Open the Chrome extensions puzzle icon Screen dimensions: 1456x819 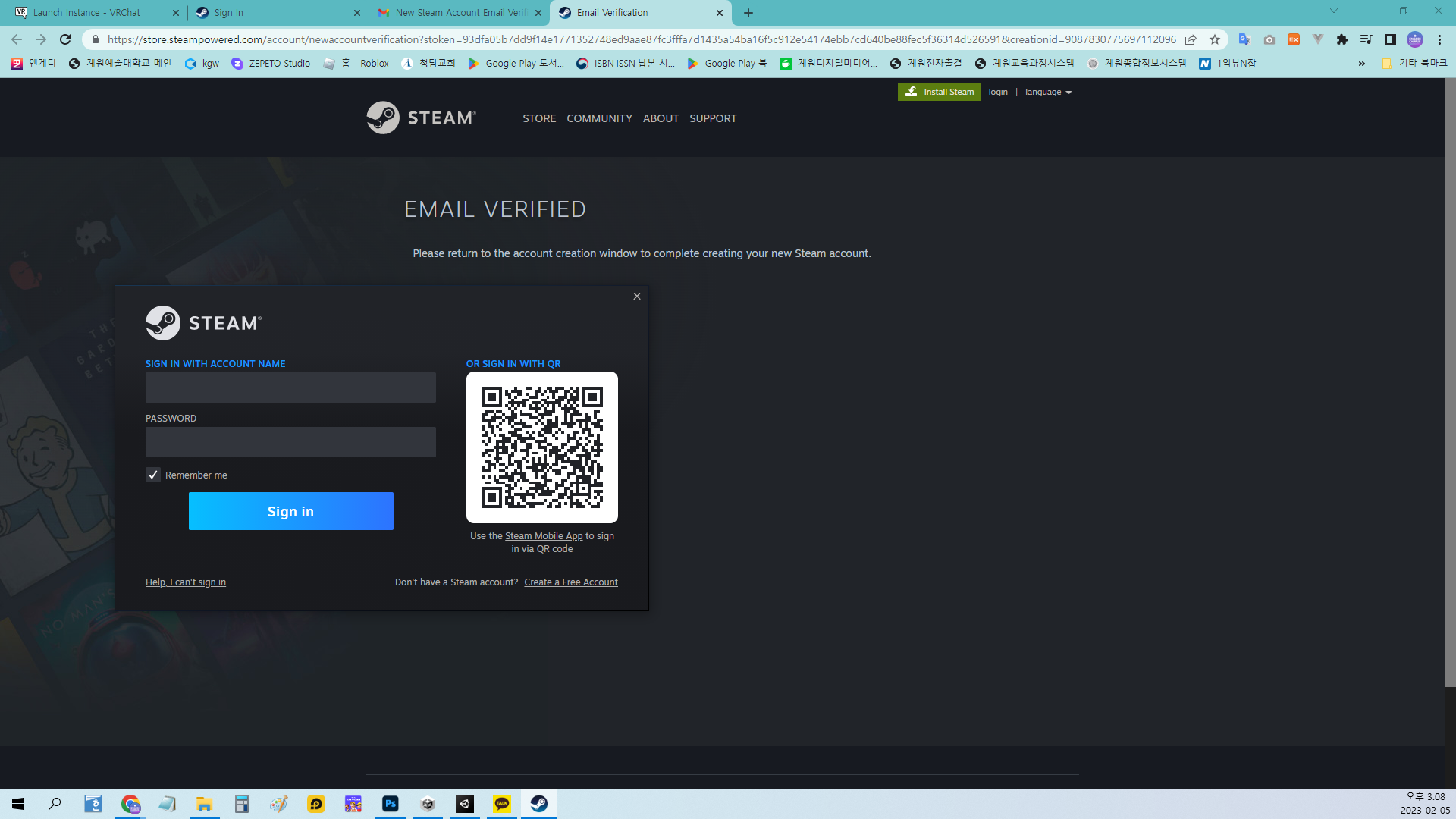[1341, 39]
